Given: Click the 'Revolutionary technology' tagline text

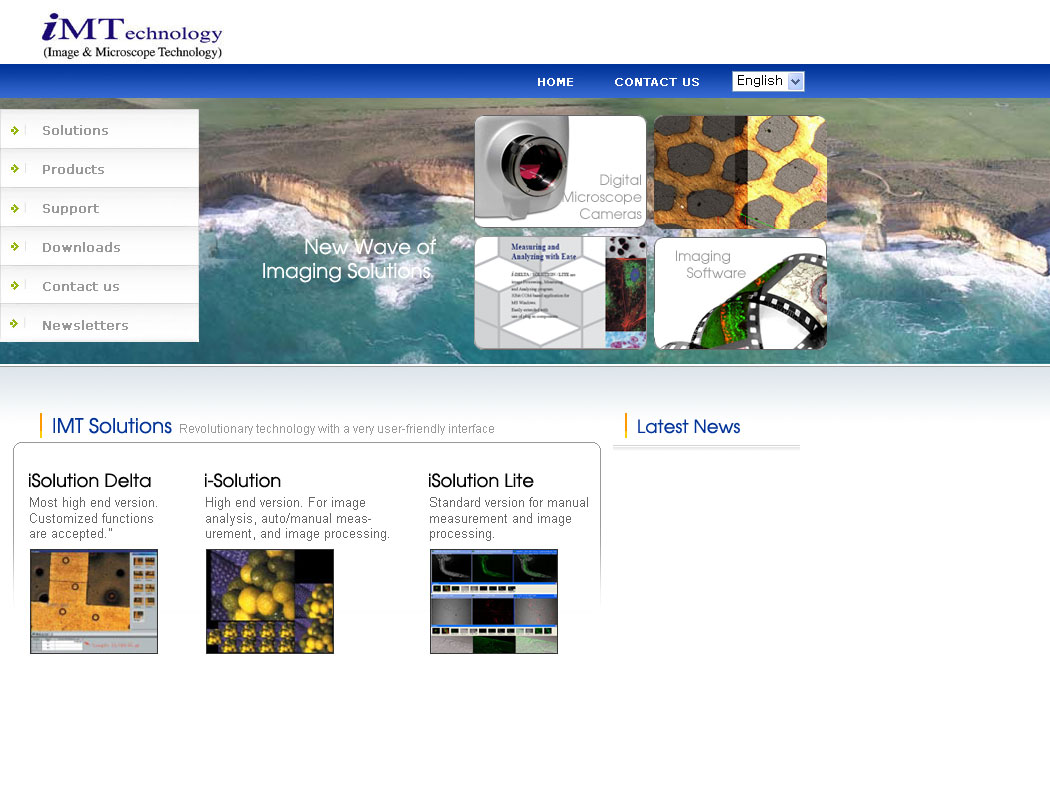Looking at the screenshot, I should 337,428.
